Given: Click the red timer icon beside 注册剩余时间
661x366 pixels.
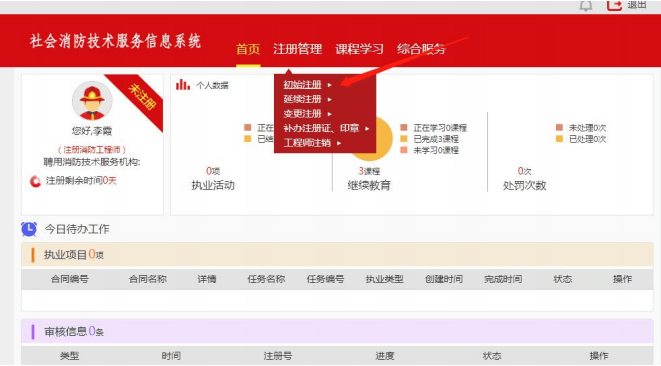Looking at the screenshot, I should (x=35, y=181).
